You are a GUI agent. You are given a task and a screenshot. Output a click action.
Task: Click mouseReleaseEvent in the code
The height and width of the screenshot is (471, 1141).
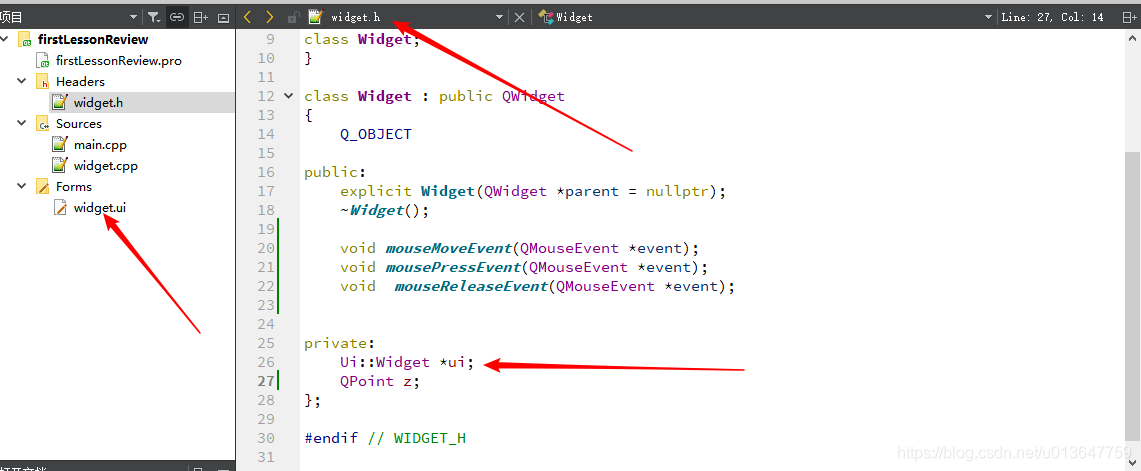471,286
